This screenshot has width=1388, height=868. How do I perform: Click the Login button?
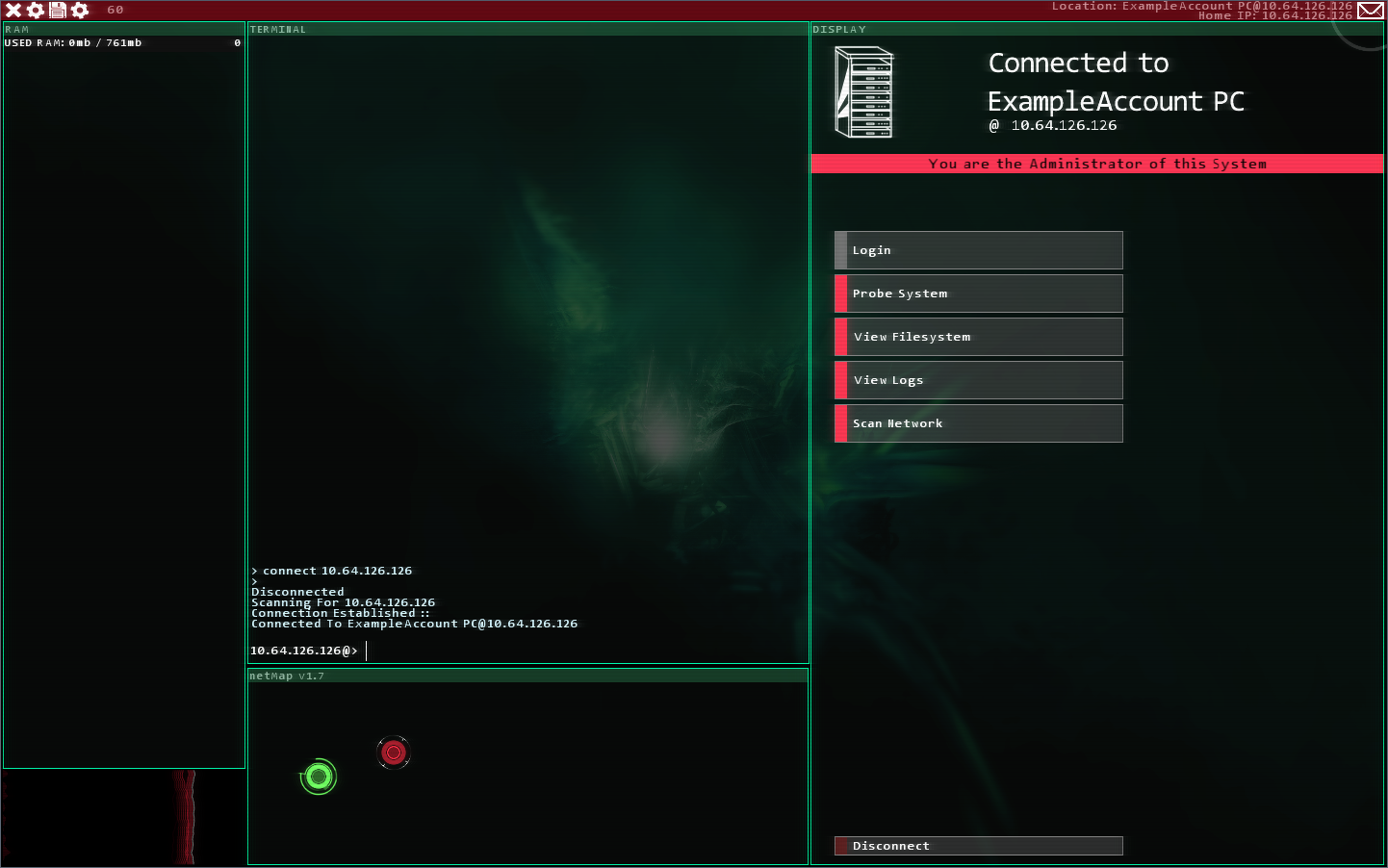978,250
